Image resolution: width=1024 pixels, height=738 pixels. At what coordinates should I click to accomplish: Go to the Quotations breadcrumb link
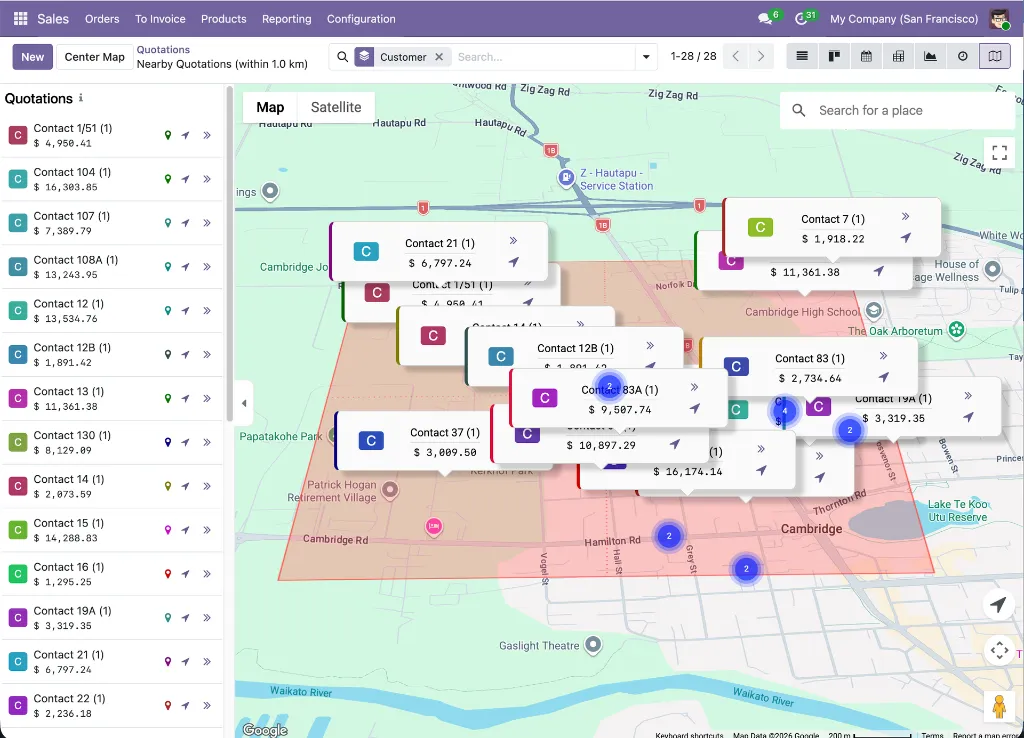(x=163, y=50)
